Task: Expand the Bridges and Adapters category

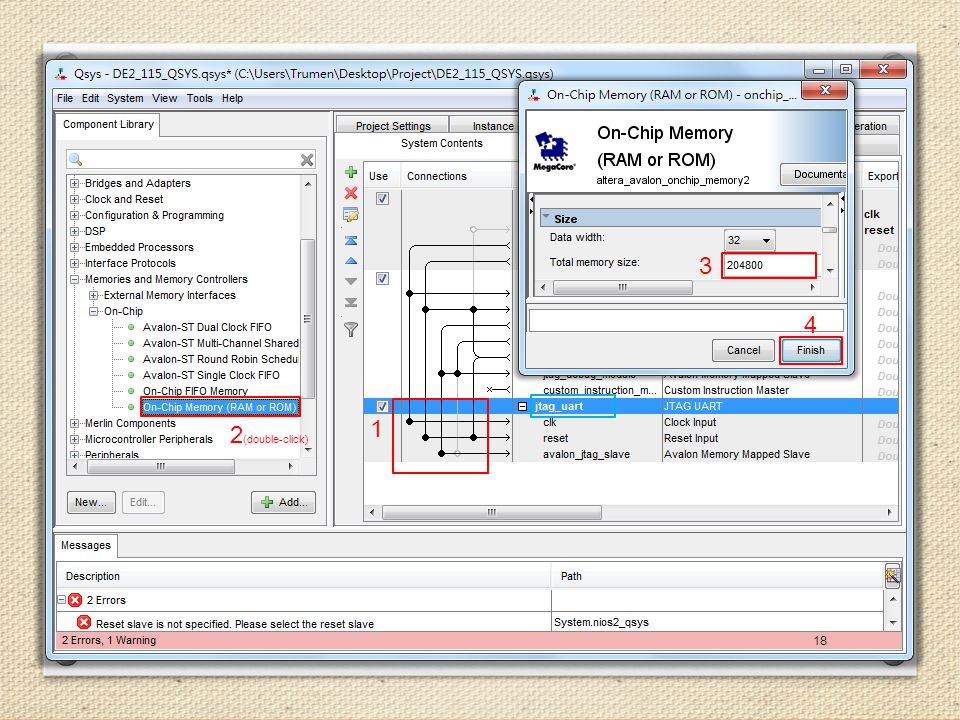Action: (74, 183)
